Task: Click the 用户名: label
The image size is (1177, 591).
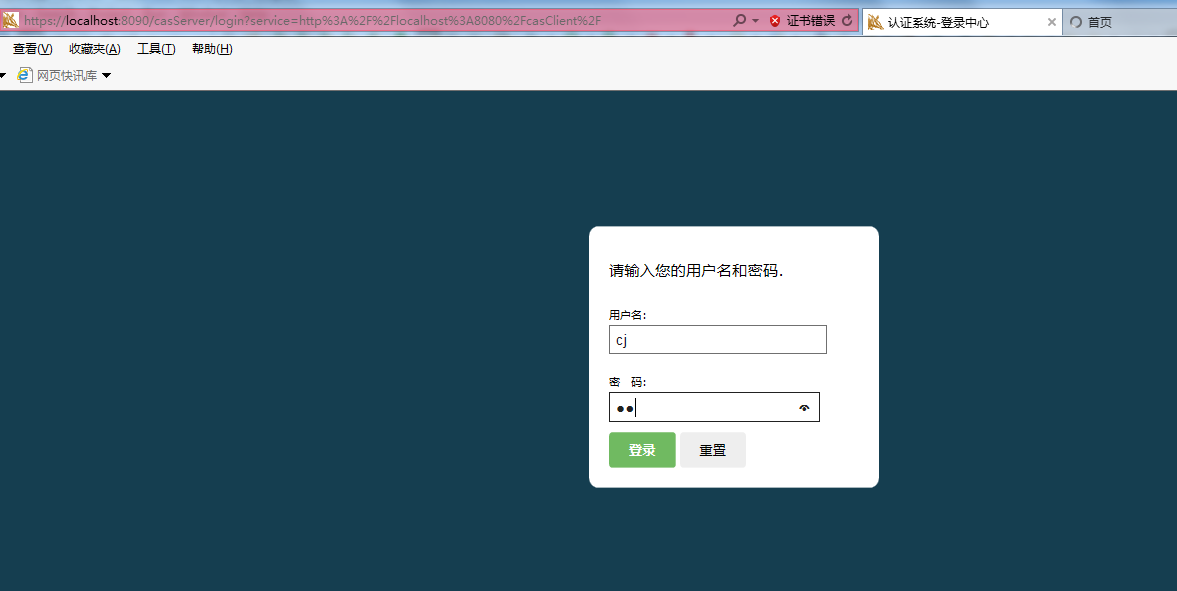Action: [x=628, y=315]
